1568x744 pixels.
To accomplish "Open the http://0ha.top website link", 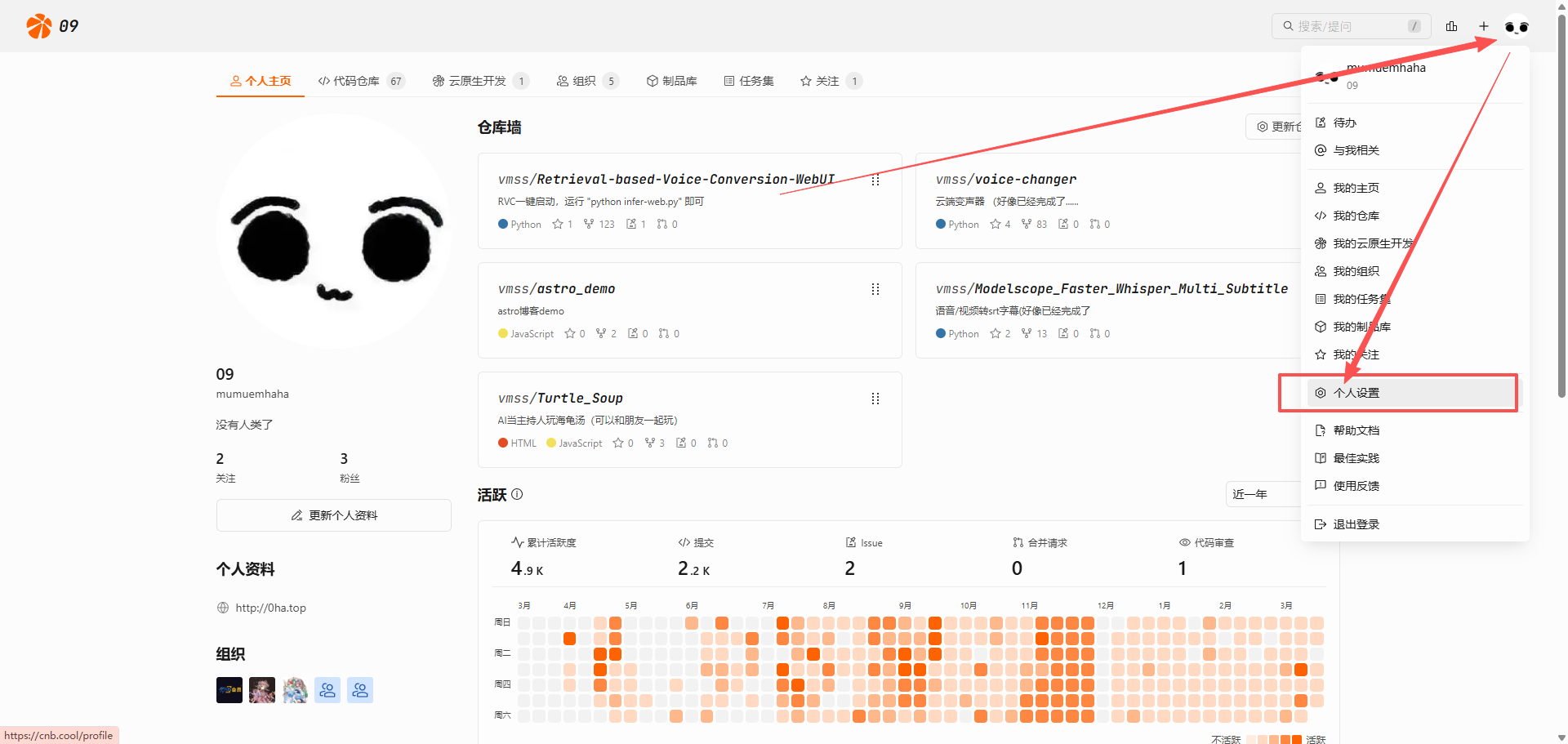I will coord(270,608).
